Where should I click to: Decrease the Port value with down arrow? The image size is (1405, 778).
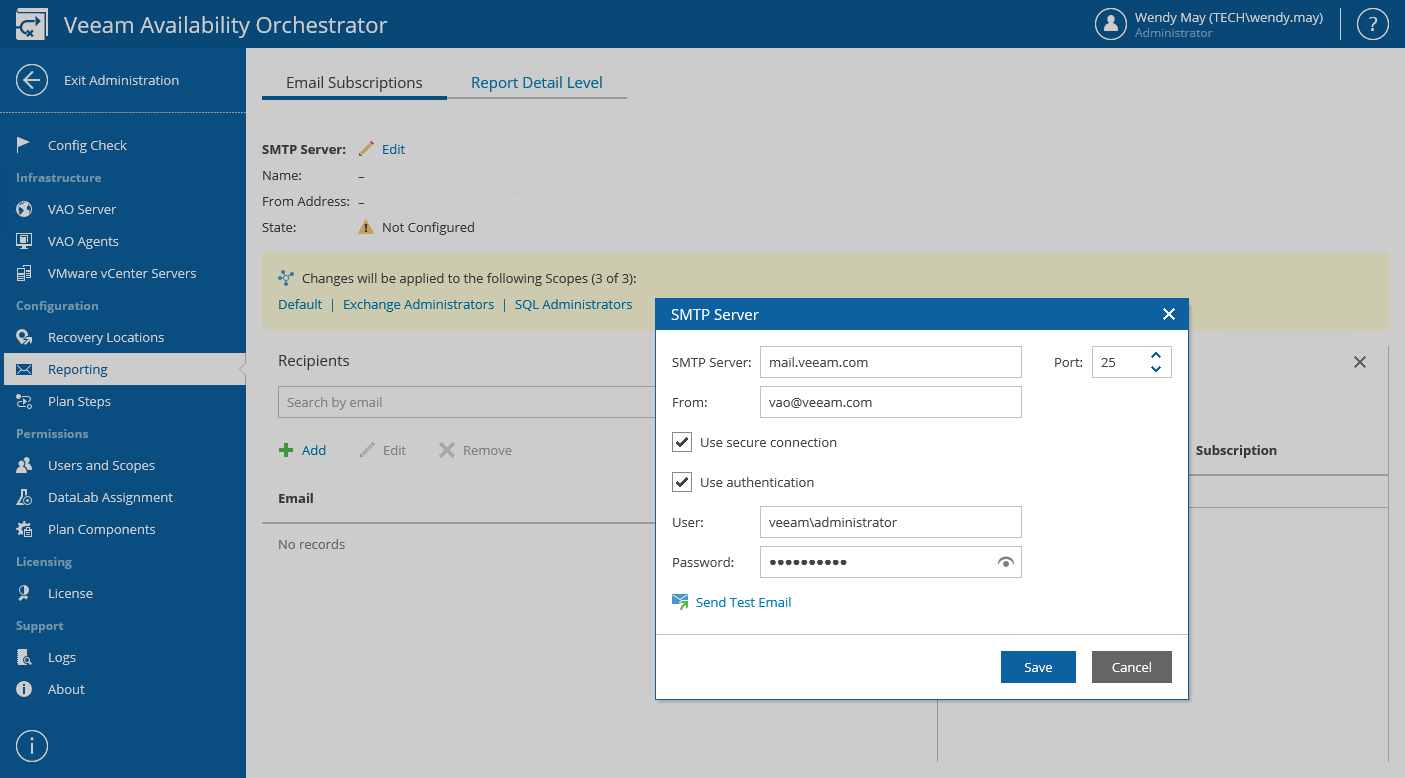1156,369
